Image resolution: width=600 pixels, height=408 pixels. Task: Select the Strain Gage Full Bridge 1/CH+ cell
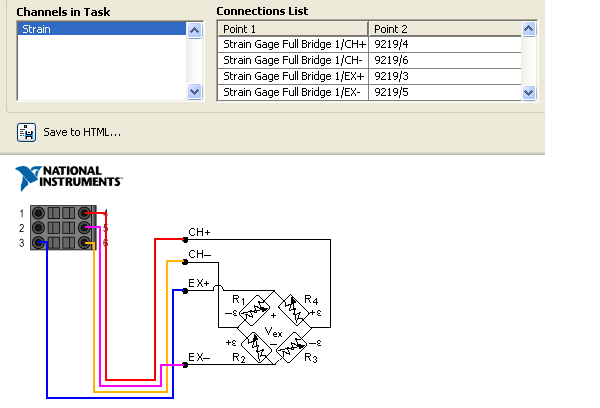[x=293, y=44]
